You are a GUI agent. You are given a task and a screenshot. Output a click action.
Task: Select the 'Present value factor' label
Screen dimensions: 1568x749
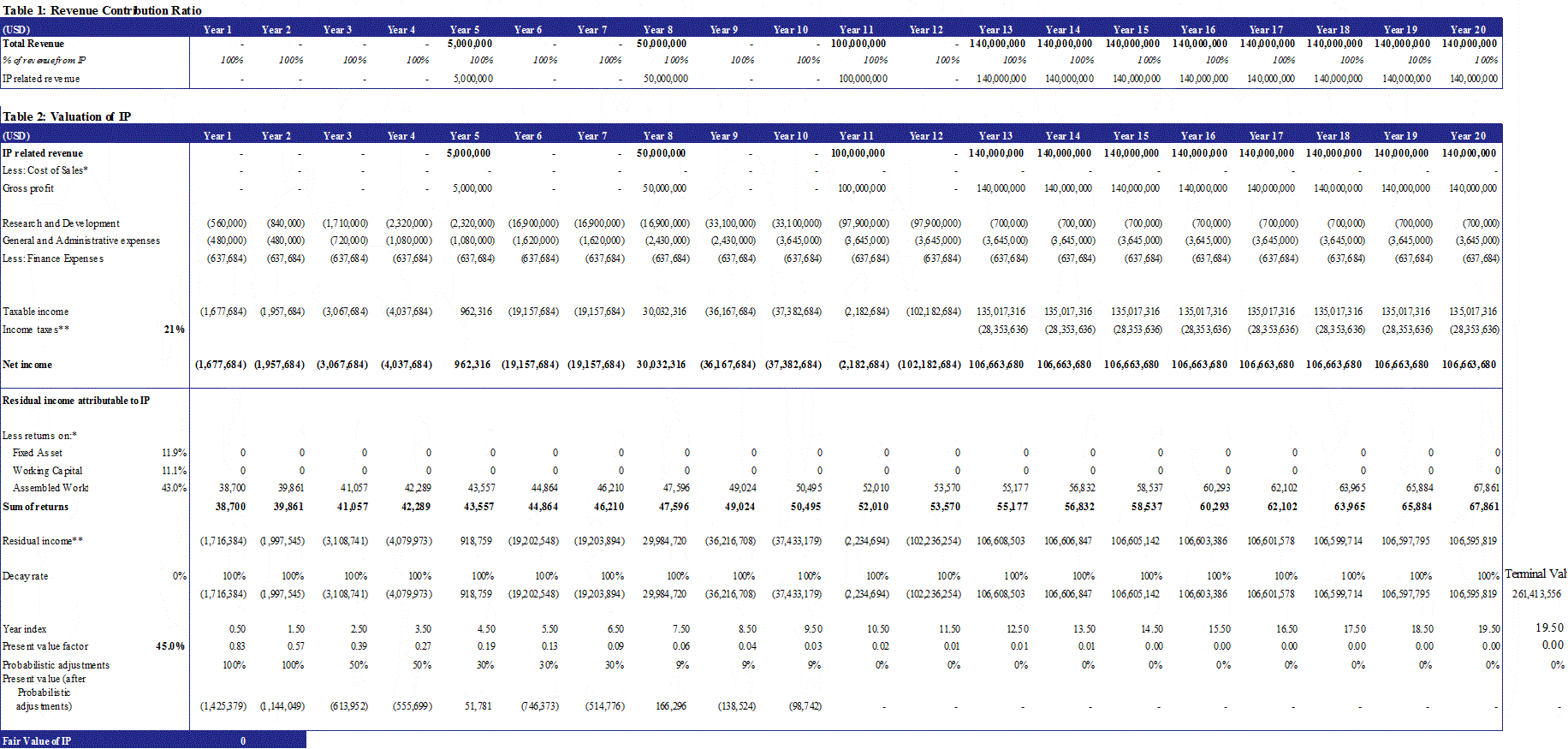click(x=45, y=646)
